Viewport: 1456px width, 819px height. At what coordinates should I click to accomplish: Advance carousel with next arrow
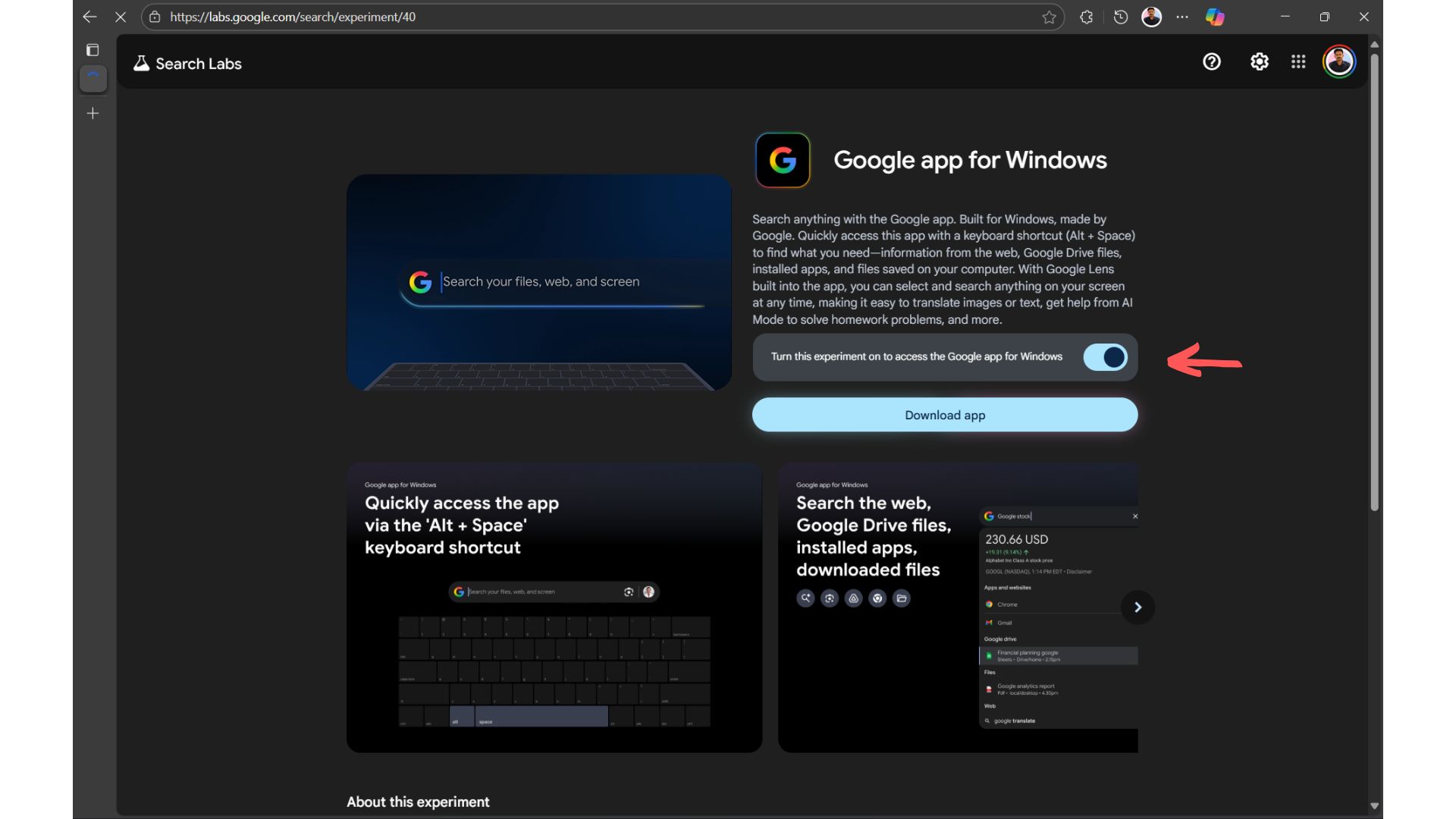tap(1137, 607)
